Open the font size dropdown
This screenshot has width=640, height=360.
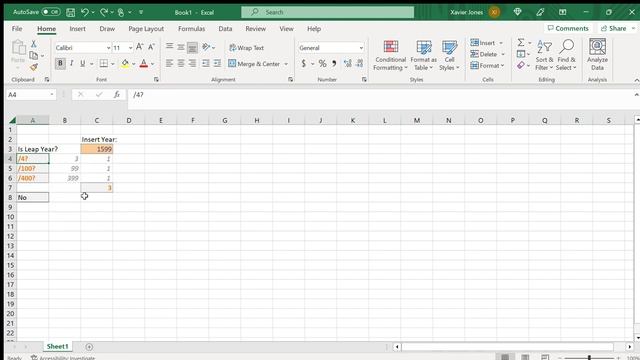click(131, 48)
